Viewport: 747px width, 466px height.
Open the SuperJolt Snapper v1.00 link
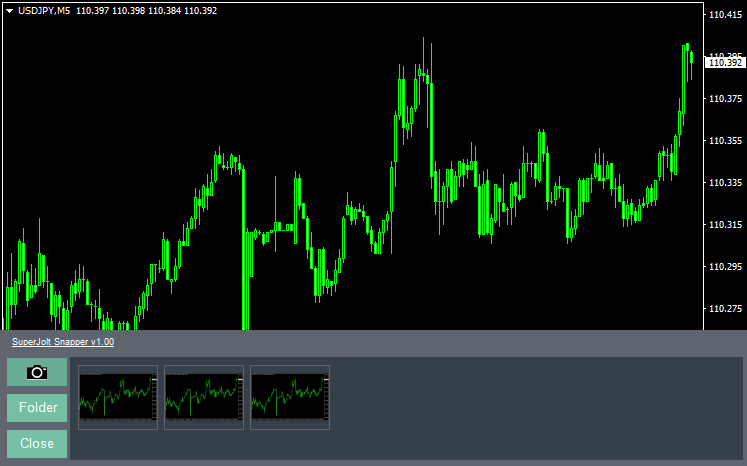click(x=62, y=342)
